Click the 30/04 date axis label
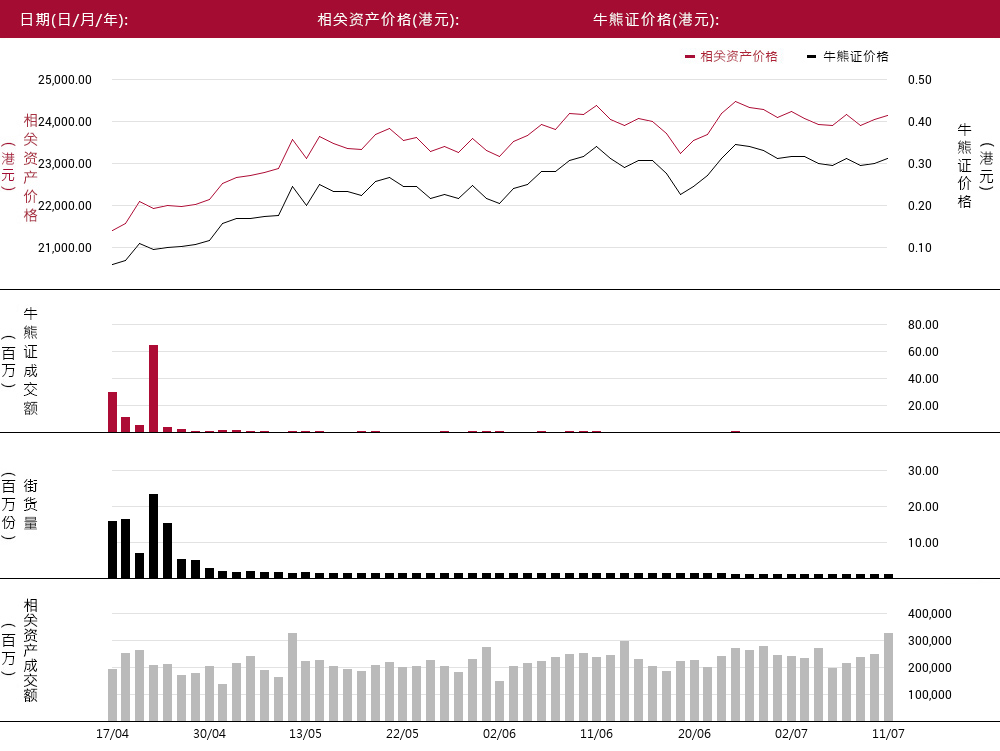Screen dimensions: 1000x751 [x=209, y=734]
